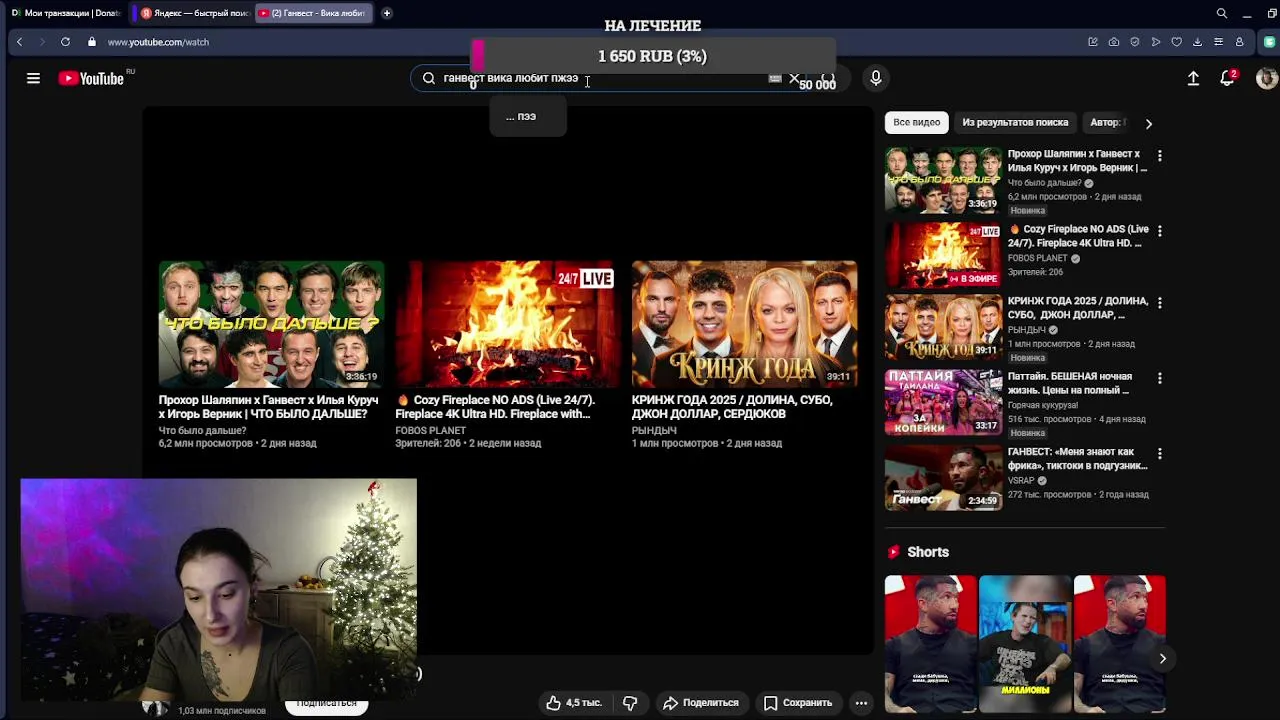Show next Shorts with the right chevron
The height and width of the screenshot is (720, 1280).
tap(1162, 658)
